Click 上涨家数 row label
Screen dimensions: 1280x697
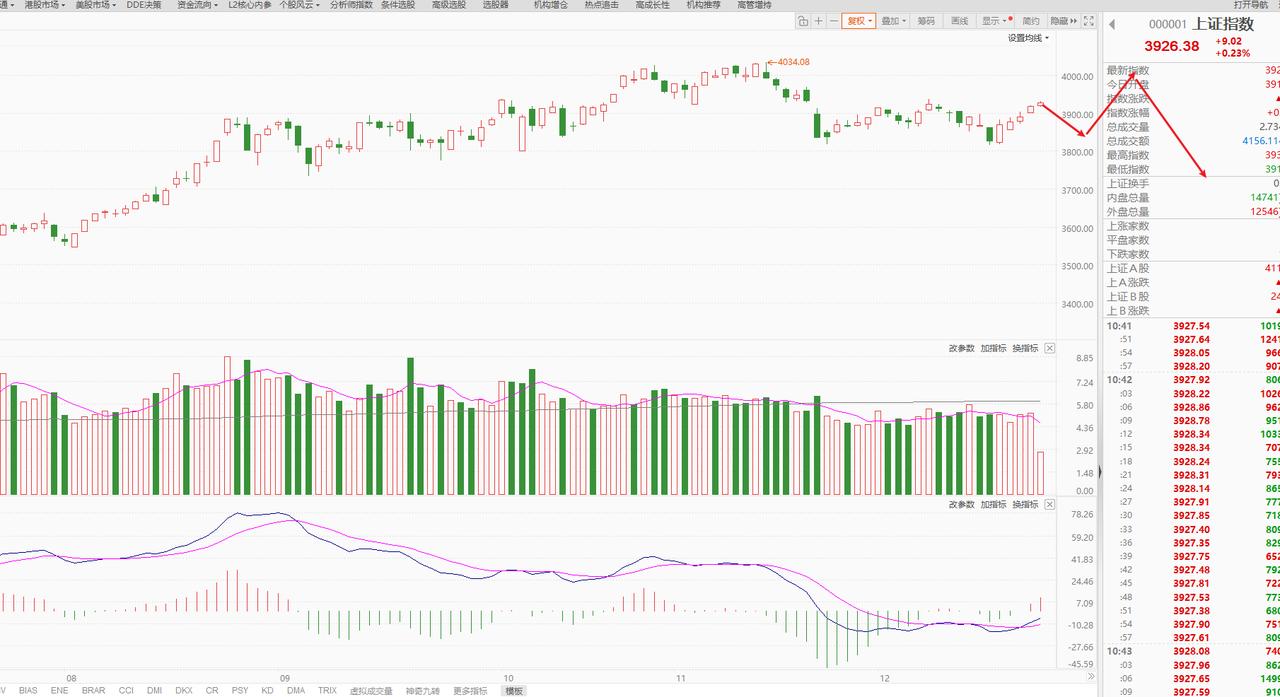1128,226
